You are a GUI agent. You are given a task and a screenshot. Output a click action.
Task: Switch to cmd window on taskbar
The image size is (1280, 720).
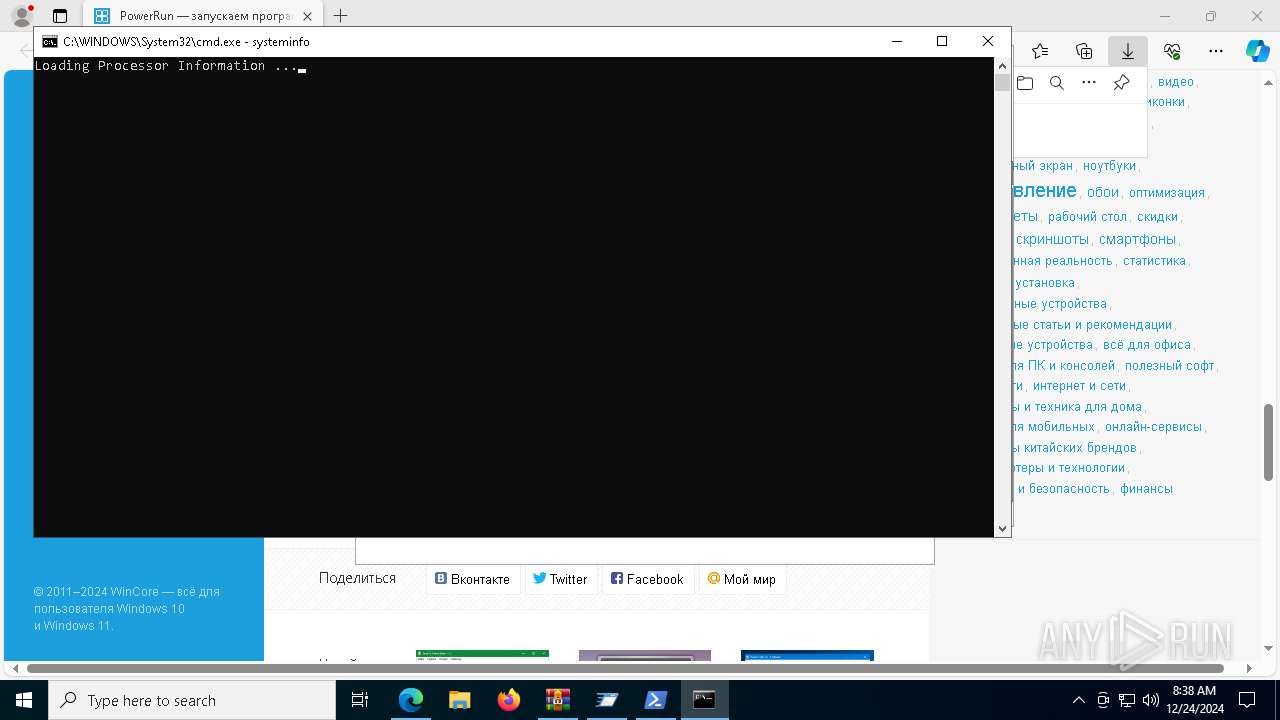click(704, 700)
